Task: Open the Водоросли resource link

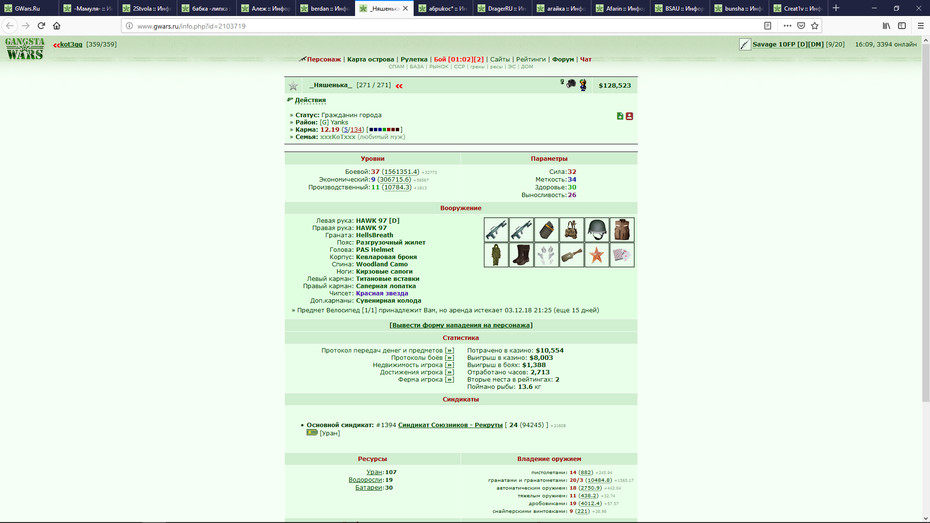Action: click(365, 480)
